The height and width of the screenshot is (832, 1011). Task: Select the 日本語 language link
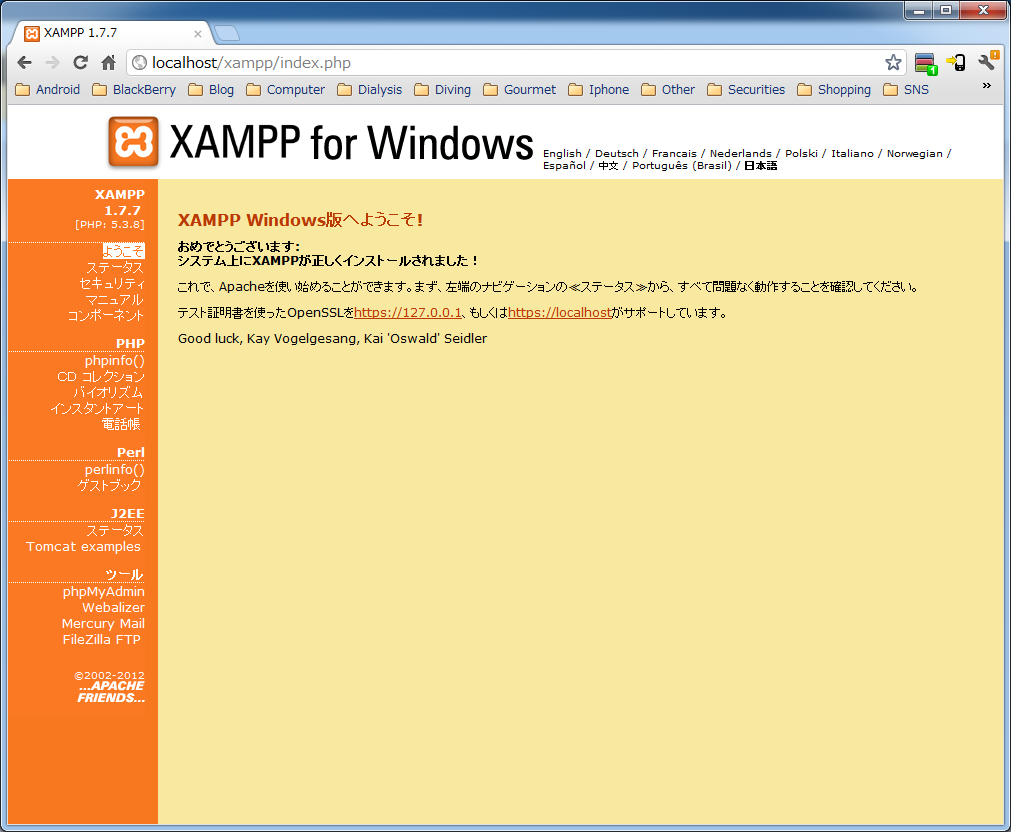(x=761, y=166)
